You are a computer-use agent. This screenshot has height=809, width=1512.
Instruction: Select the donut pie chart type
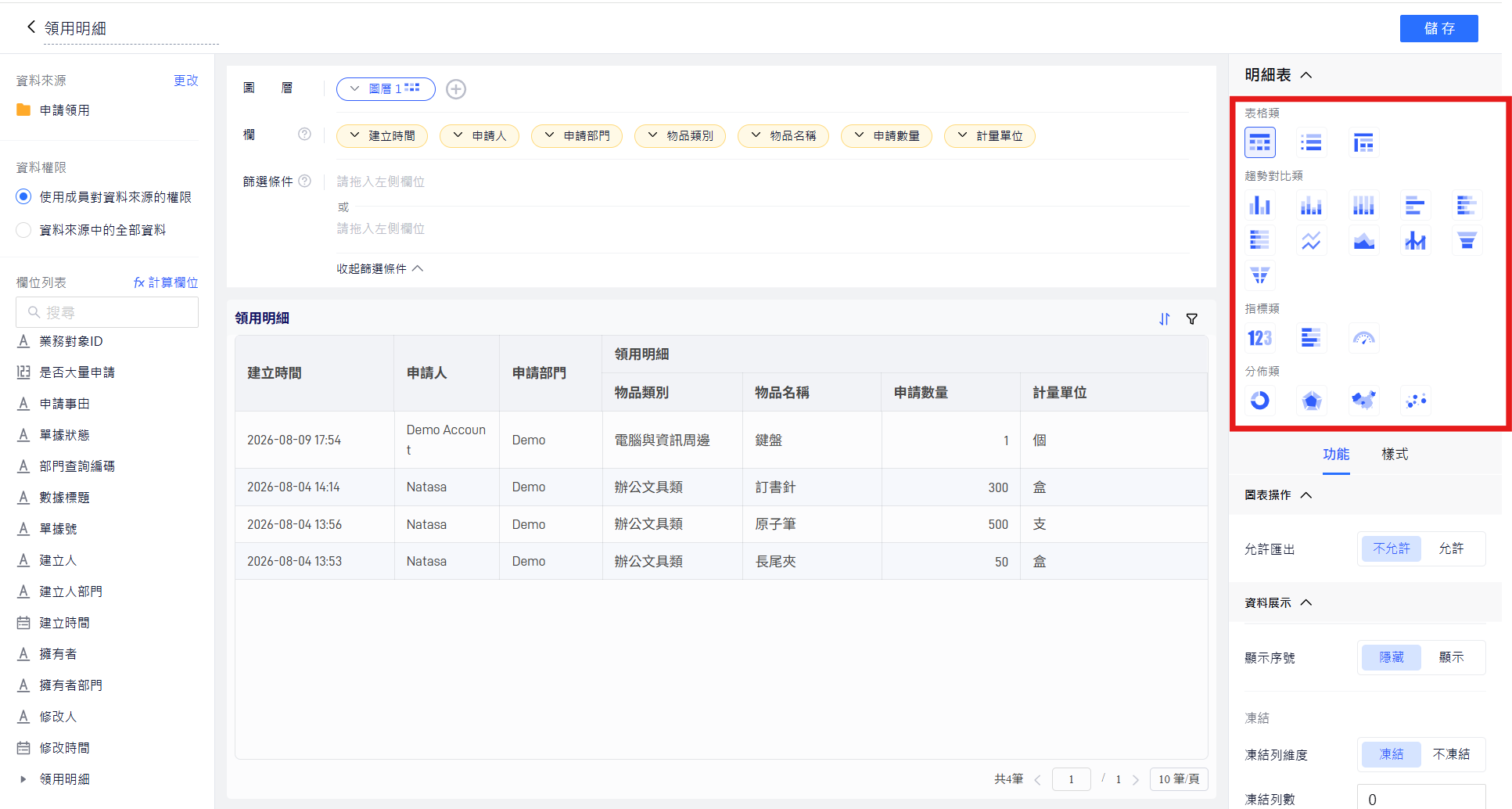tap(1259, 401)
